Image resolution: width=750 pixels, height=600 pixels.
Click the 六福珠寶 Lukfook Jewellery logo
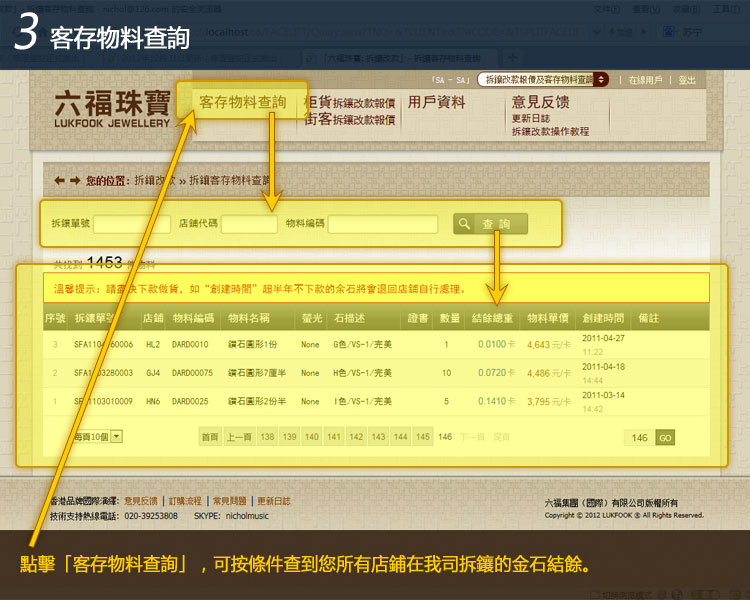[112, 109]
